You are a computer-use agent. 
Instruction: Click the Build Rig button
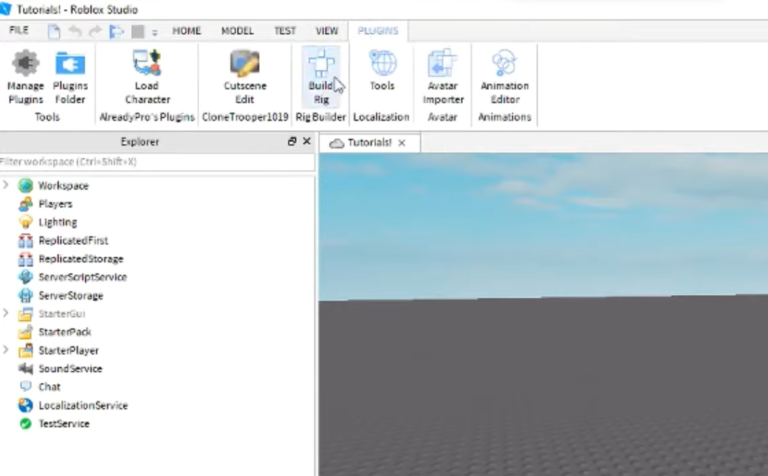(320, 76)
